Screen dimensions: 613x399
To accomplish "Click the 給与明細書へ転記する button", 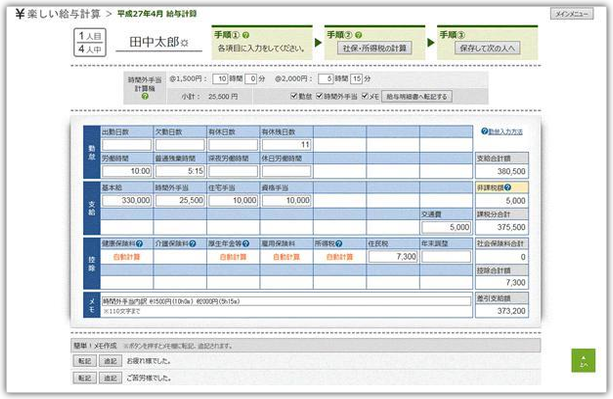I will [x=417, y=97].
